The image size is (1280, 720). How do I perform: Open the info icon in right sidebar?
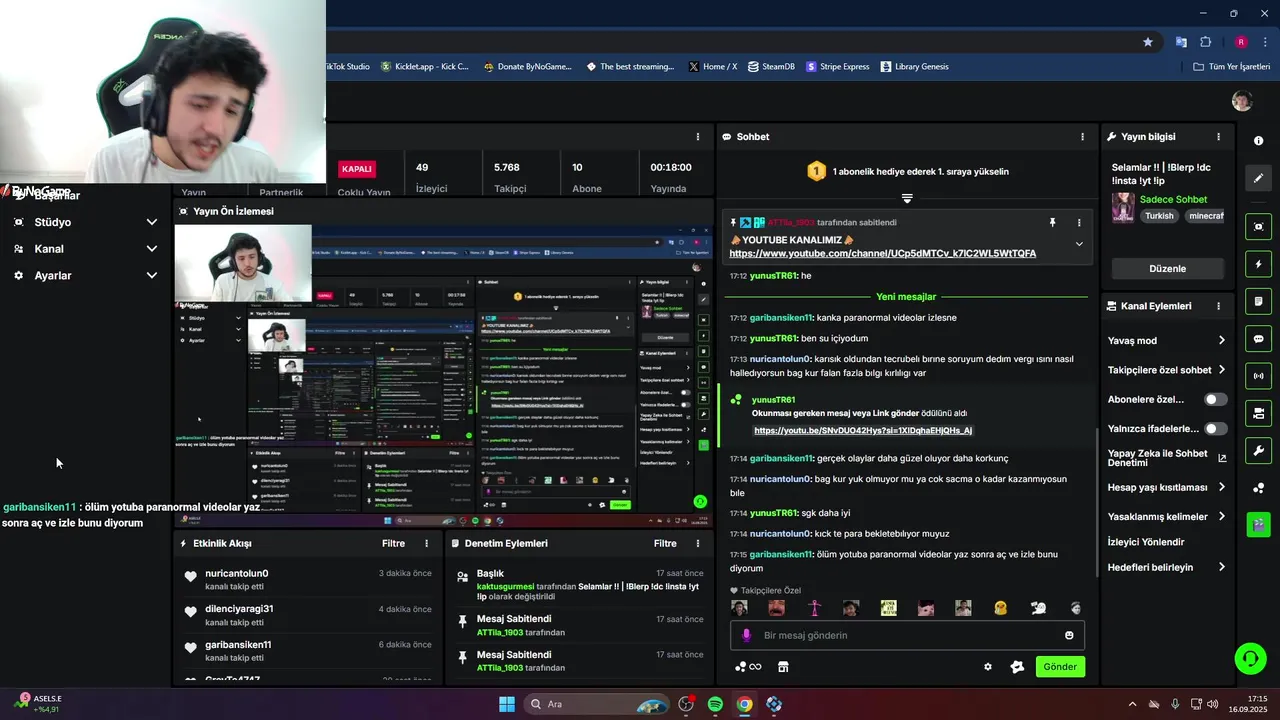tap(1259, 141)
